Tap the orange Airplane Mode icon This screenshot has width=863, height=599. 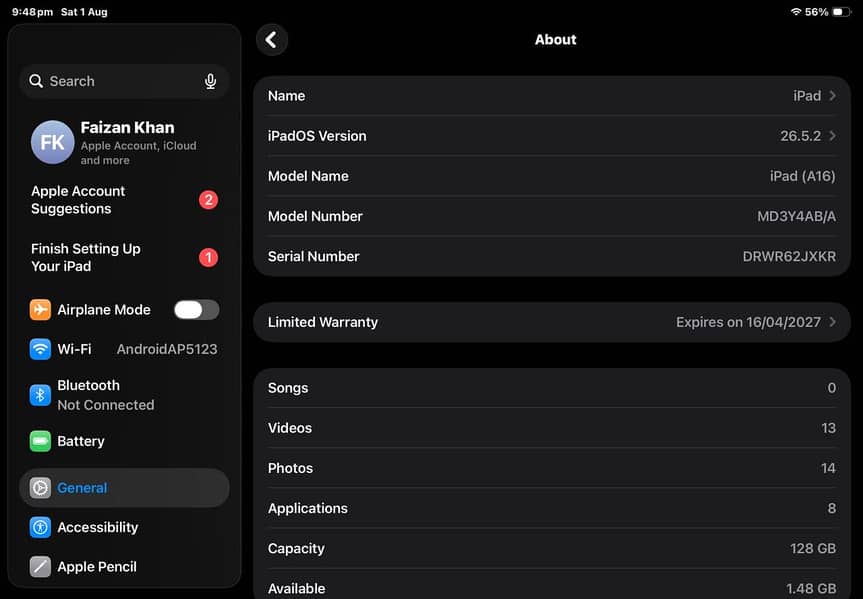click(x=40, y=309)
